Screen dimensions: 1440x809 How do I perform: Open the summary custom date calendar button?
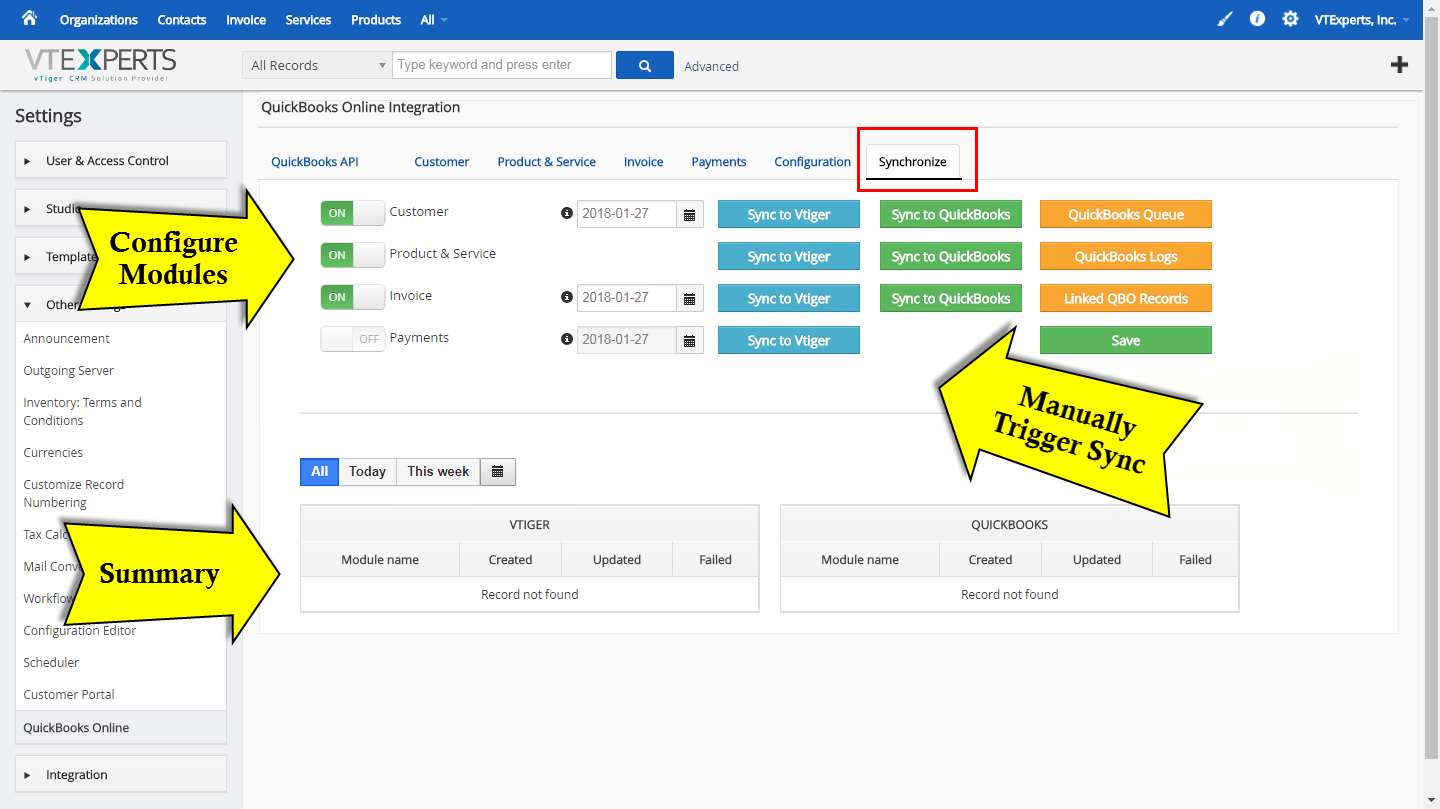[498, 472]
